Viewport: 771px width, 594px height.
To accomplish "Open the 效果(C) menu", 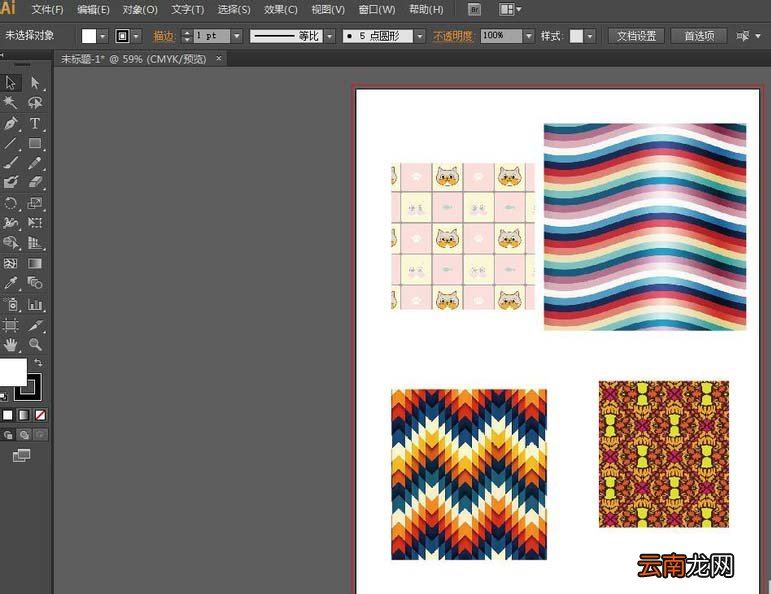I will 280,9.
